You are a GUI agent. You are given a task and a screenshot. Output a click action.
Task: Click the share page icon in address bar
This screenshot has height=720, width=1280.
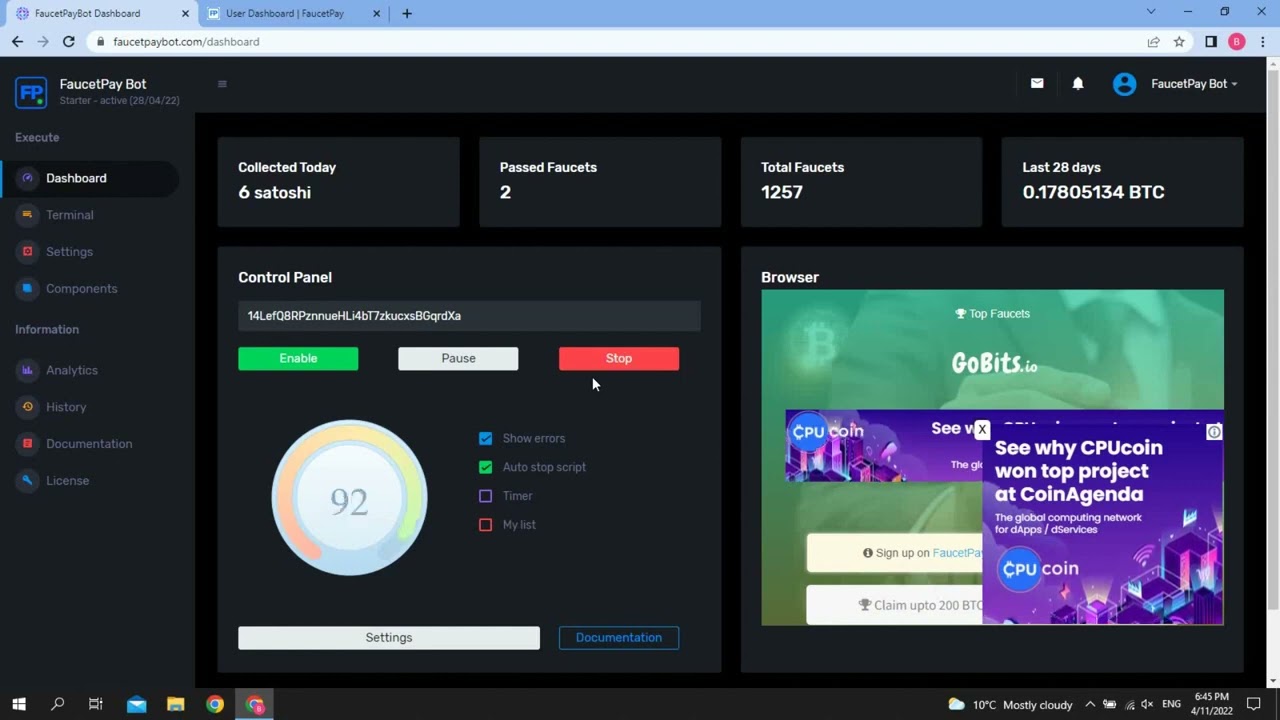tap(1153, 42)
